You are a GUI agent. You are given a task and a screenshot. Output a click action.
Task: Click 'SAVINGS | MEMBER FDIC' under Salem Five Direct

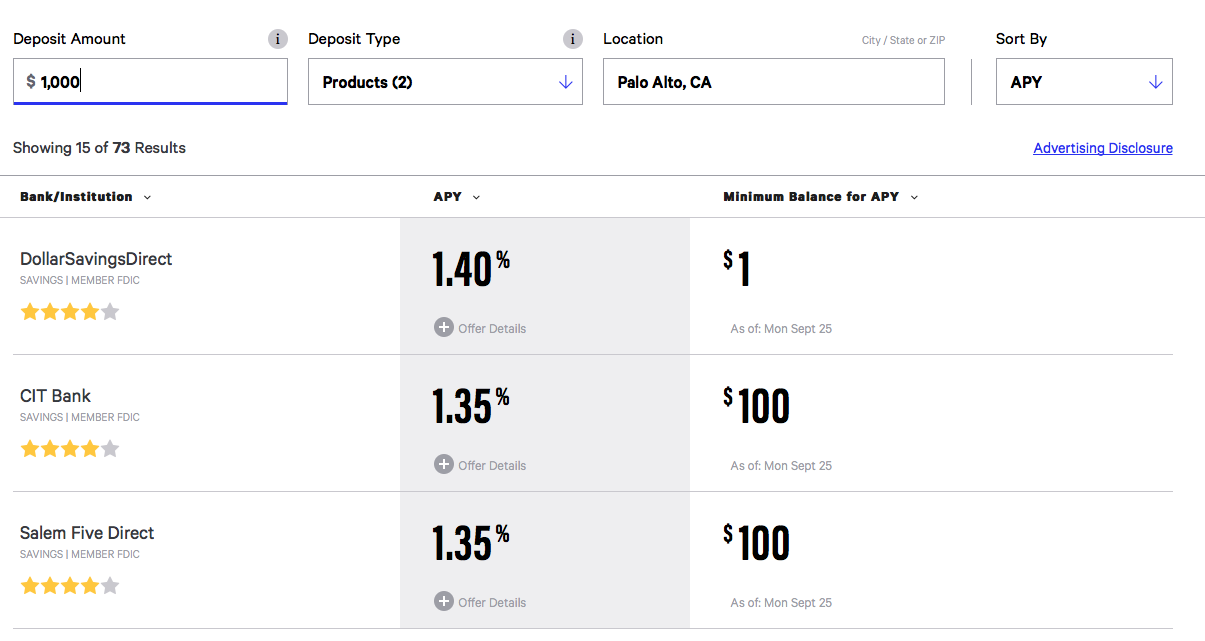pyautogui.click(x=80, y=555)
